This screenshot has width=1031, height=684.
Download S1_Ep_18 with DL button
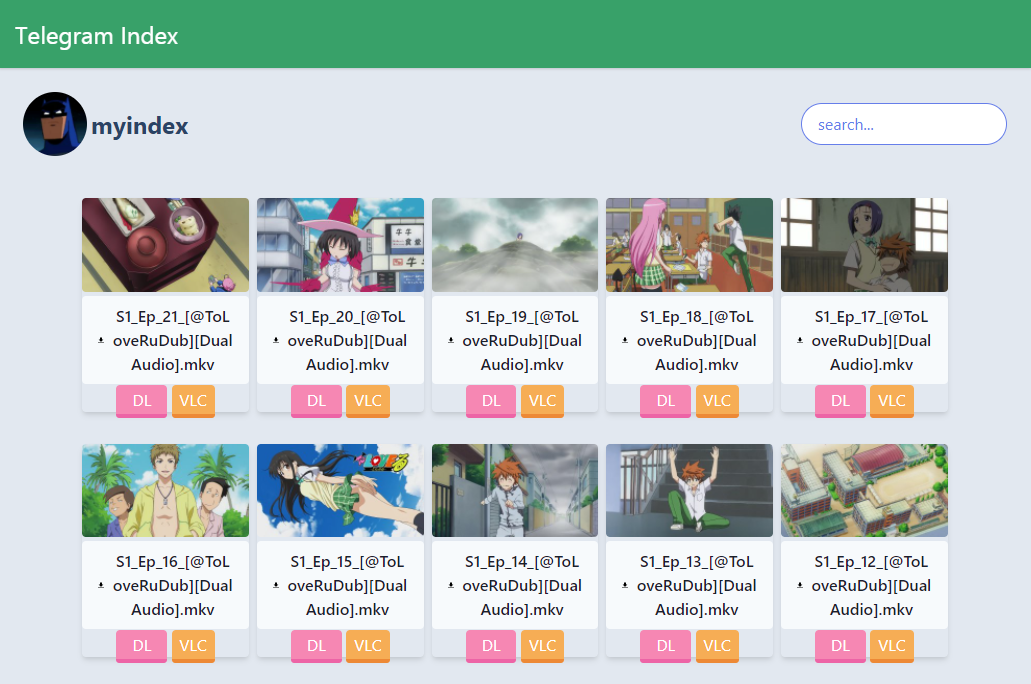pyautogui.click(x=665, y=401)
